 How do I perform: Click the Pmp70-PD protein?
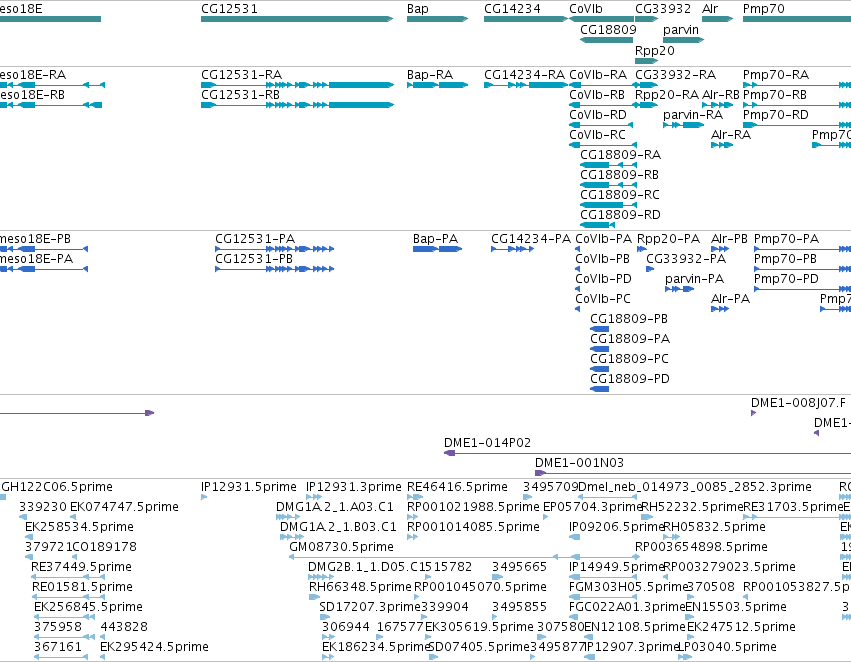[x=803, y=289]
